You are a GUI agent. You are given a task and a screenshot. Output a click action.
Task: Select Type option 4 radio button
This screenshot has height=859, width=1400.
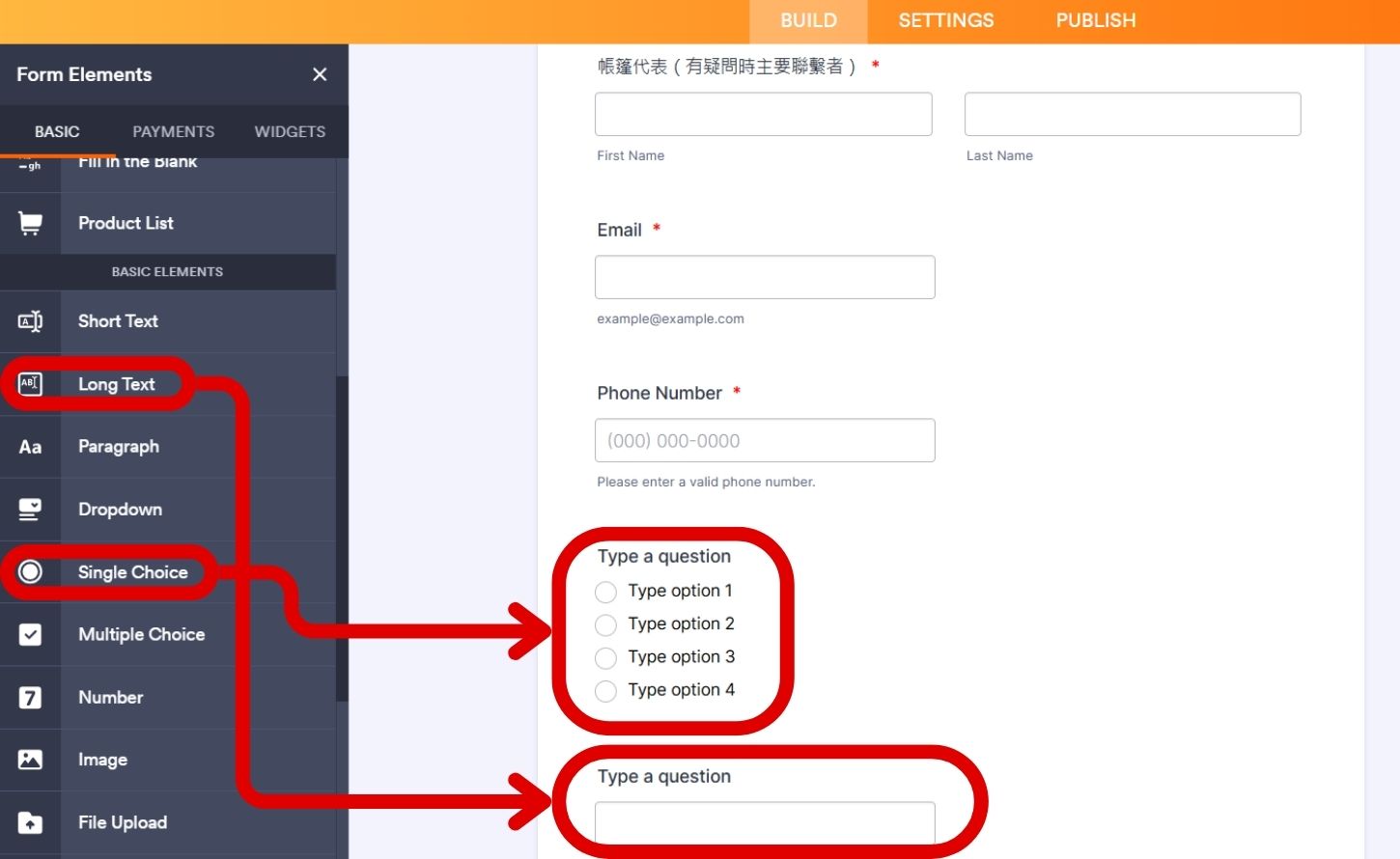point(605,691)
